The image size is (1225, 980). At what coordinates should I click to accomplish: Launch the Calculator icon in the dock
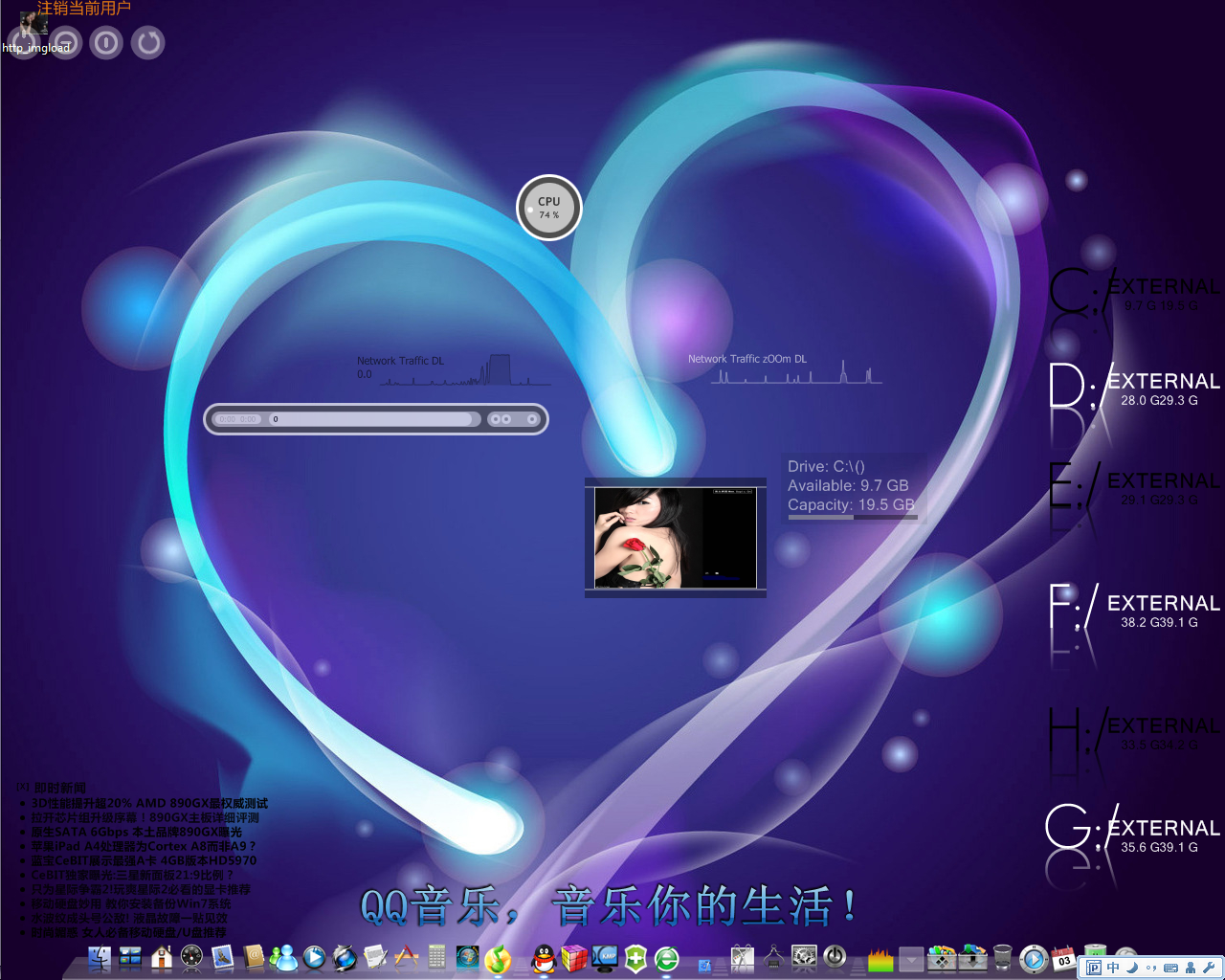click(x=436, y=958)
